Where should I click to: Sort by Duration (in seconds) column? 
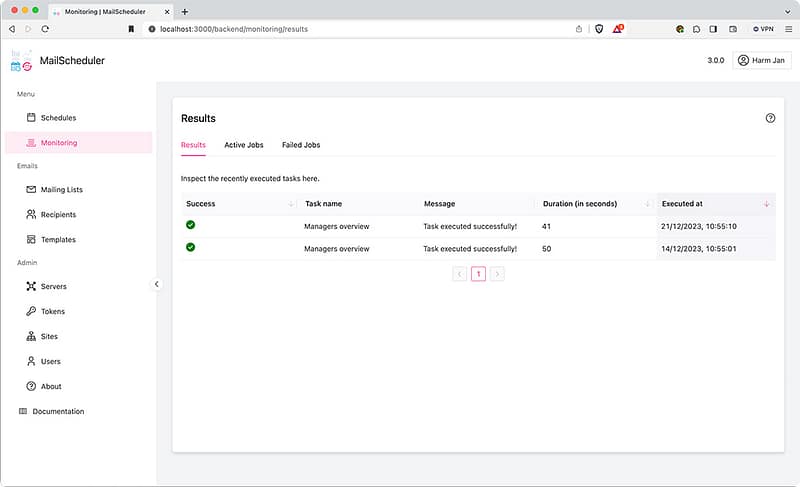(x=594, y=204)
